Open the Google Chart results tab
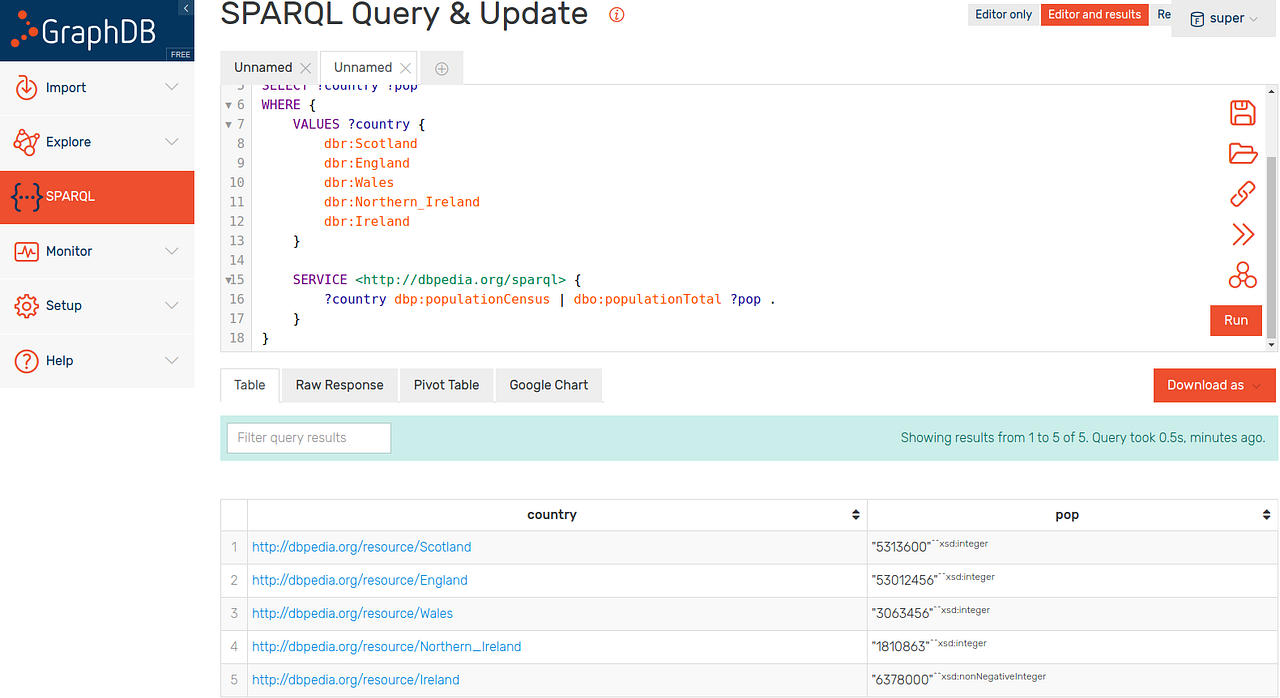This screenshot has height=698, width=1280. tap(548, 384)
